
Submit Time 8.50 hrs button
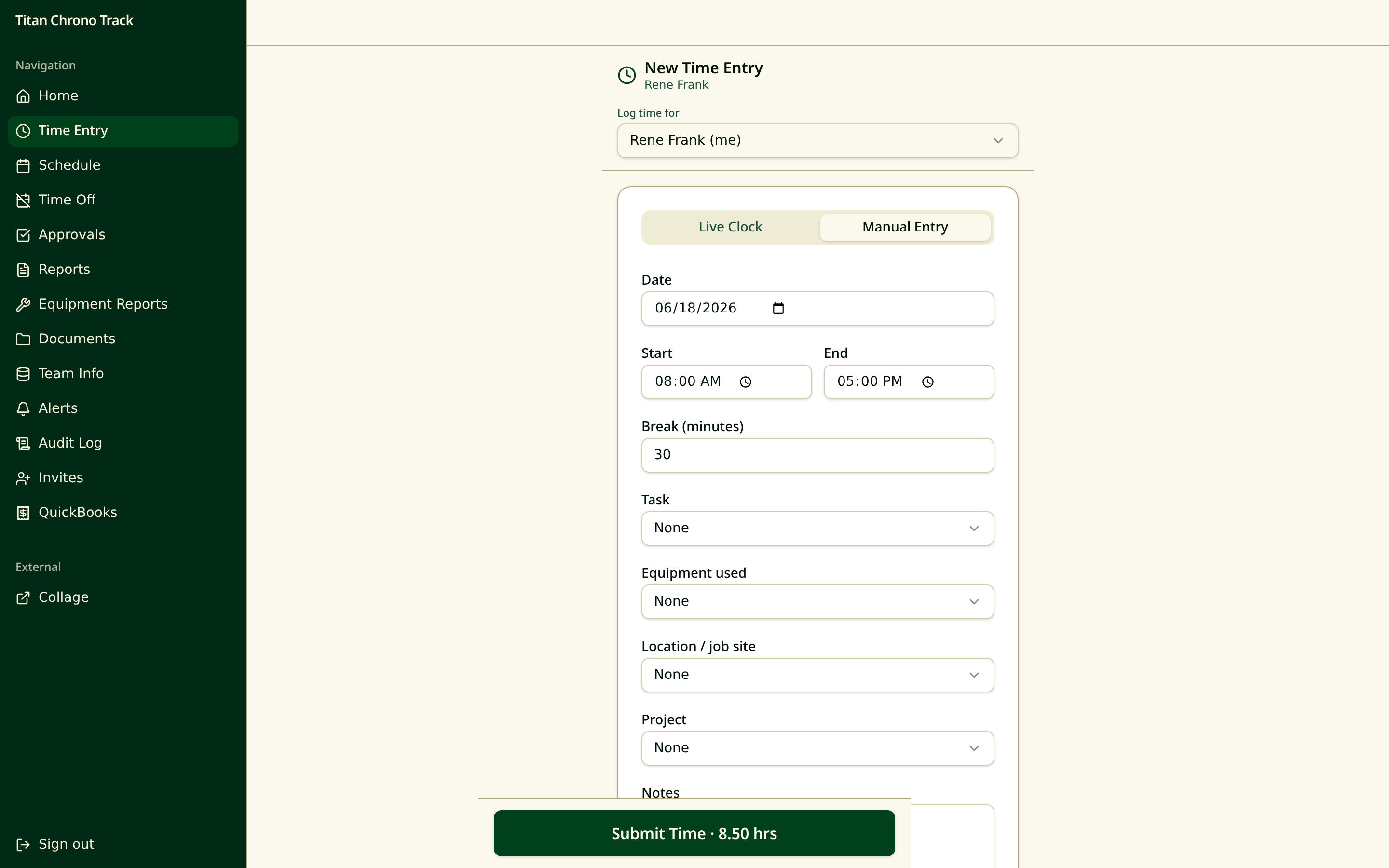[x=694, y=834]
